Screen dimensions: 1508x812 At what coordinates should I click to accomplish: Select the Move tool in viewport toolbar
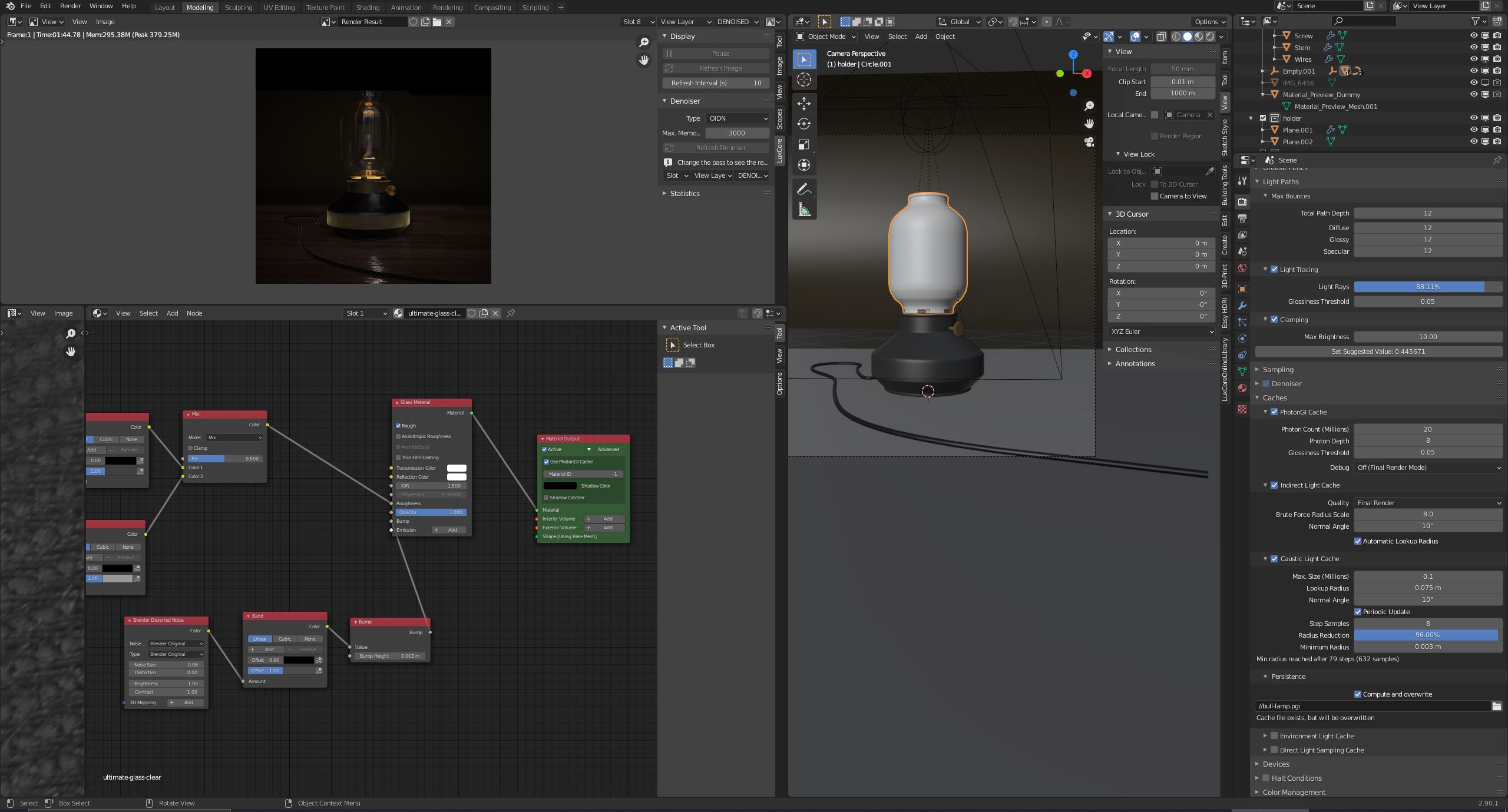pyautogui.click(x=804, y=104)
